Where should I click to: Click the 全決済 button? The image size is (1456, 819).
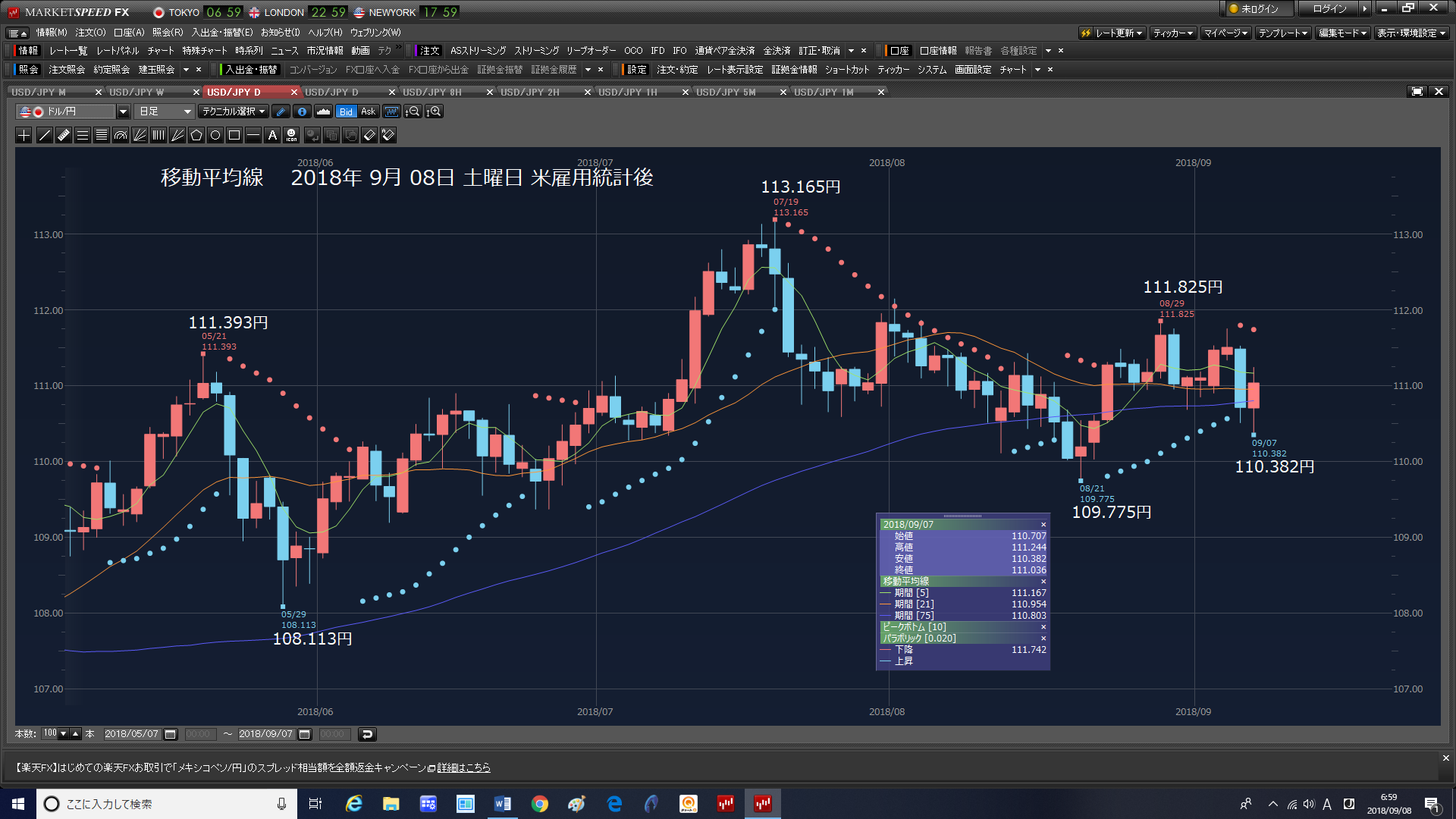777,51
